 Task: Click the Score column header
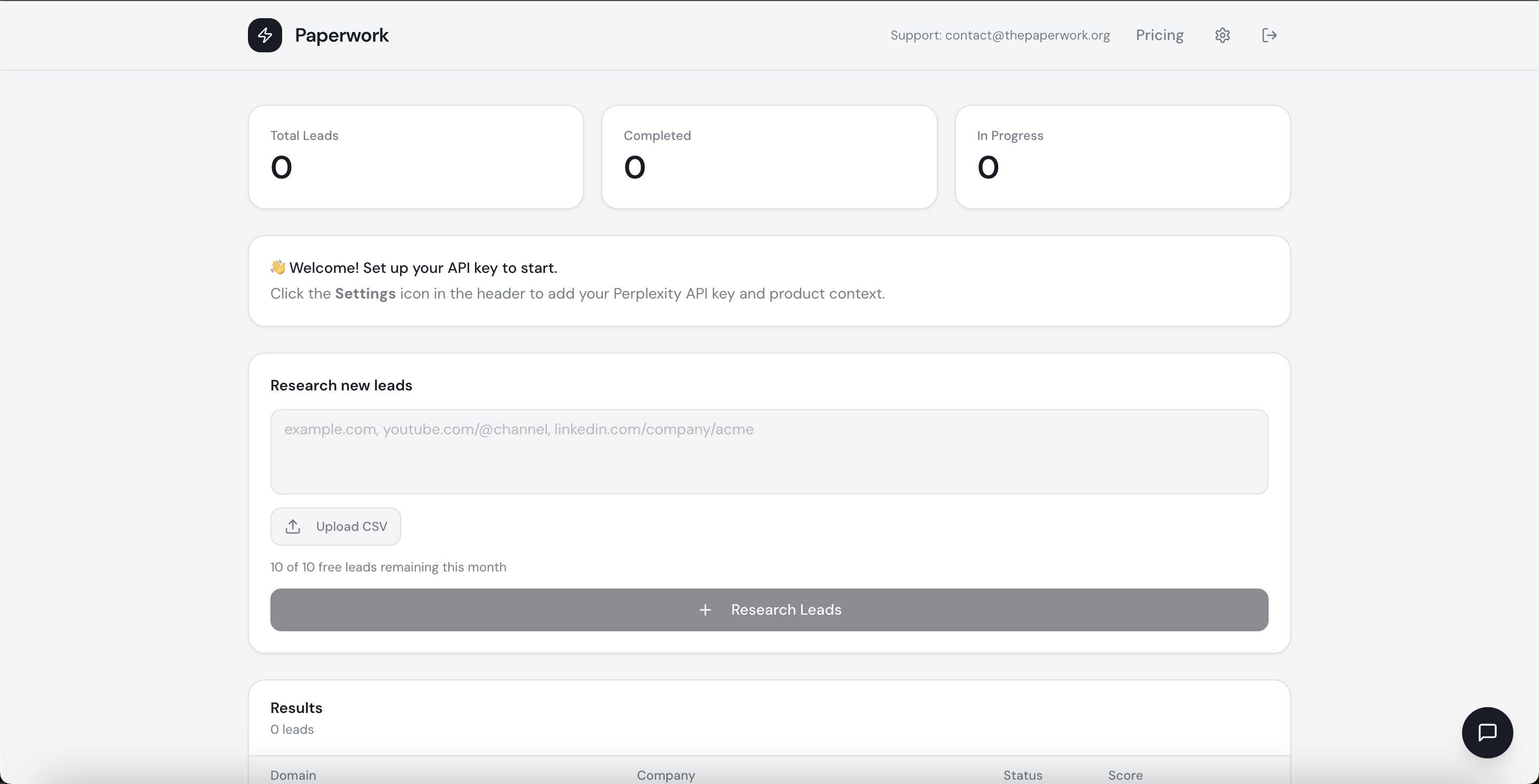tap(1125, 775)
